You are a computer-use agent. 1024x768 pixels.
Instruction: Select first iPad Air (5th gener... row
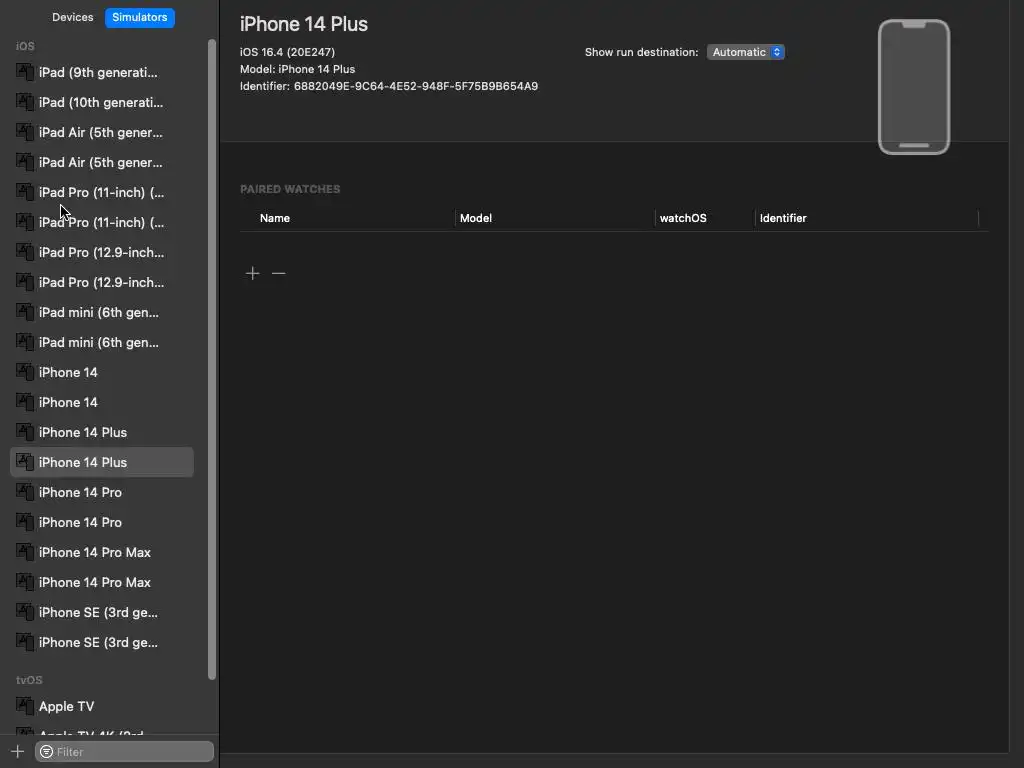click(102, 133)
